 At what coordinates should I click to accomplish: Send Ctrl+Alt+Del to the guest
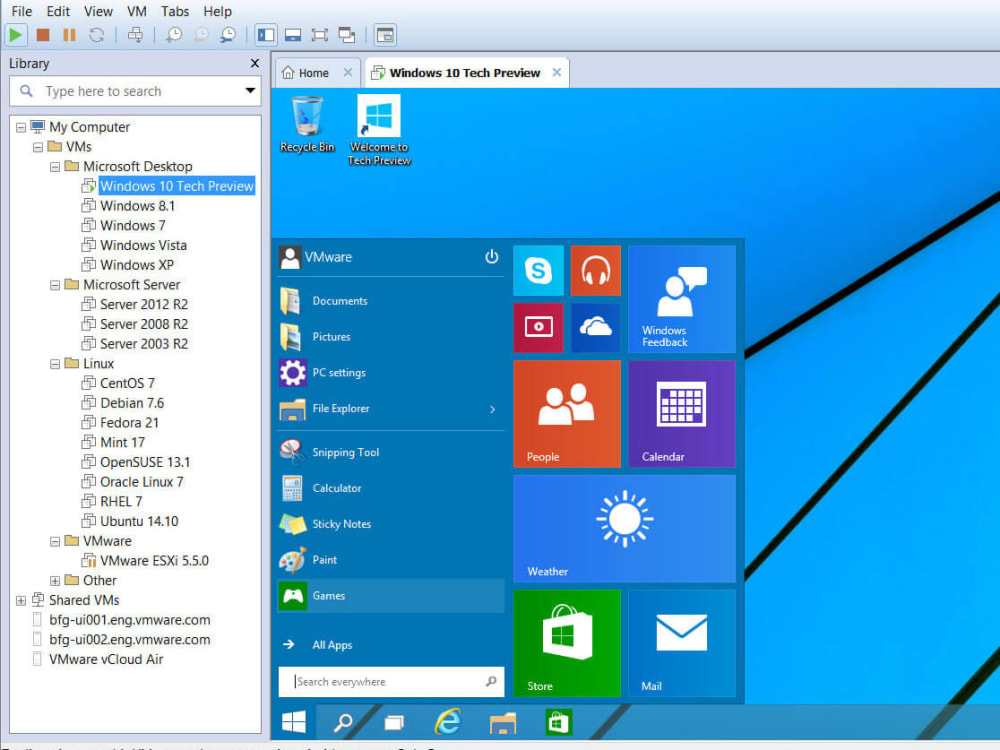coord(135,34)
